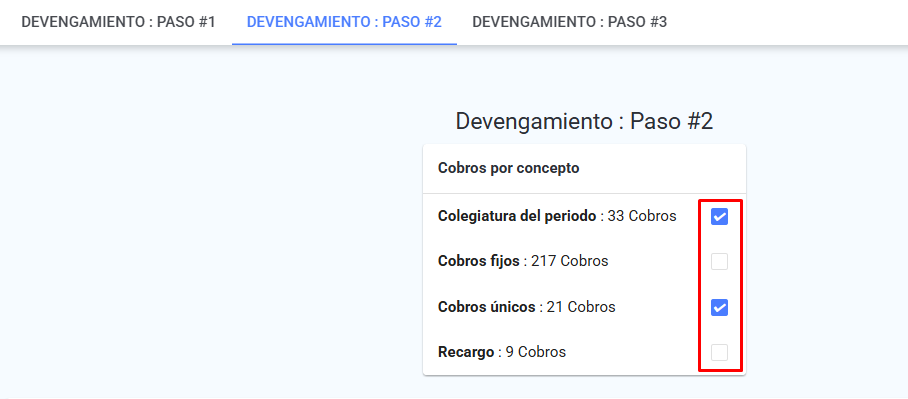Click Paso #2 text in page heading
The height and width of the screenshot is (399, 908).
672,122
